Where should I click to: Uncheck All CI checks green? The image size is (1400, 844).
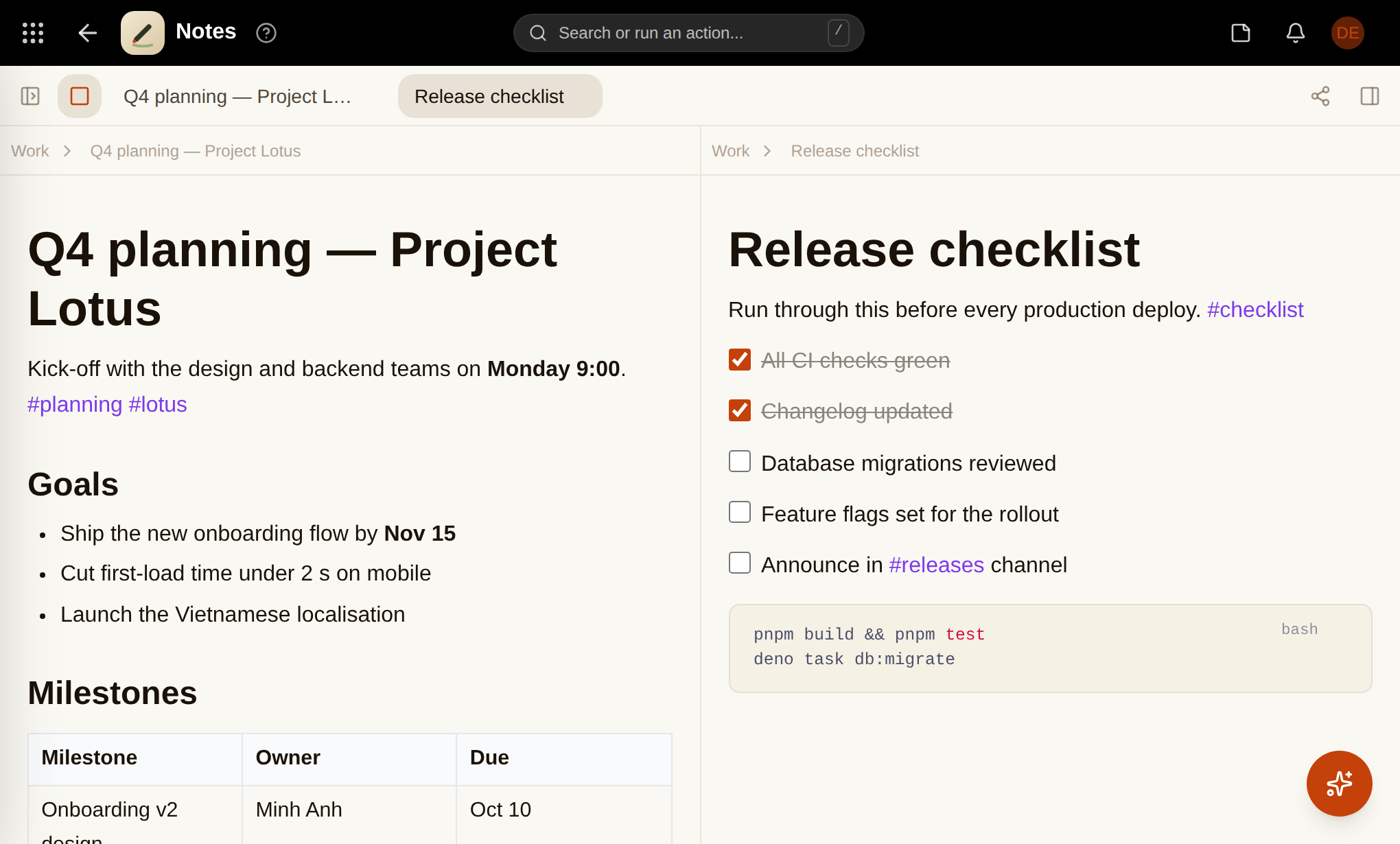(x=740, y=360)
